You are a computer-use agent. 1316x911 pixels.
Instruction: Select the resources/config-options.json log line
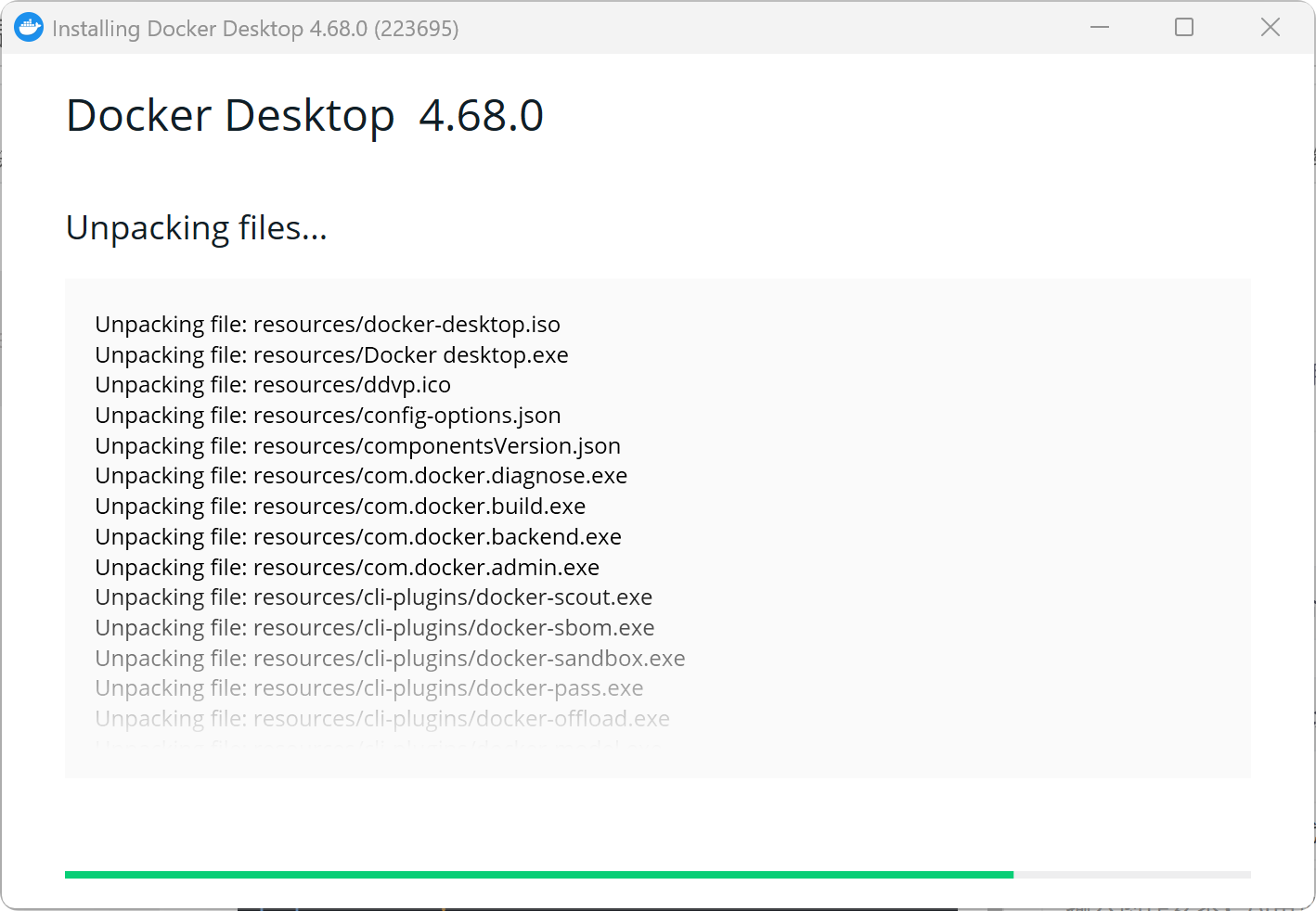328,416
